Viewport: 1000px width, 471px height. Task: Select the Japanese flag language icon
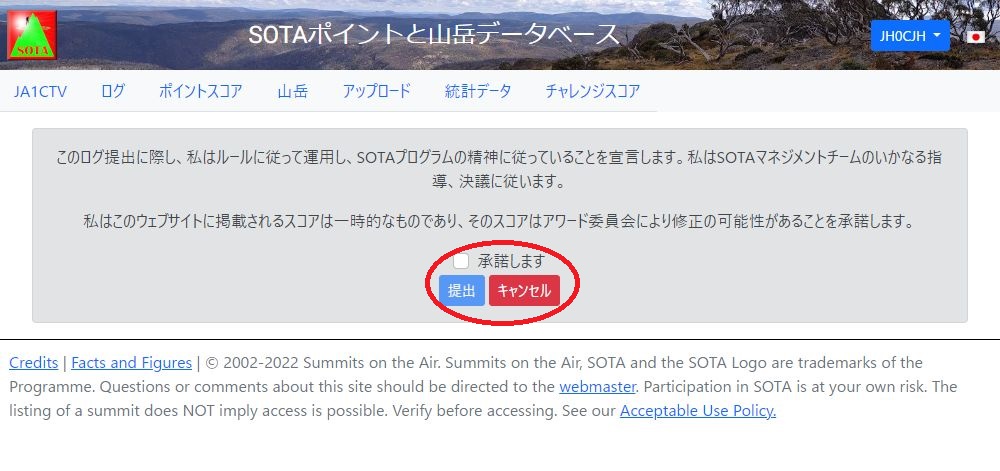(975, 36)
